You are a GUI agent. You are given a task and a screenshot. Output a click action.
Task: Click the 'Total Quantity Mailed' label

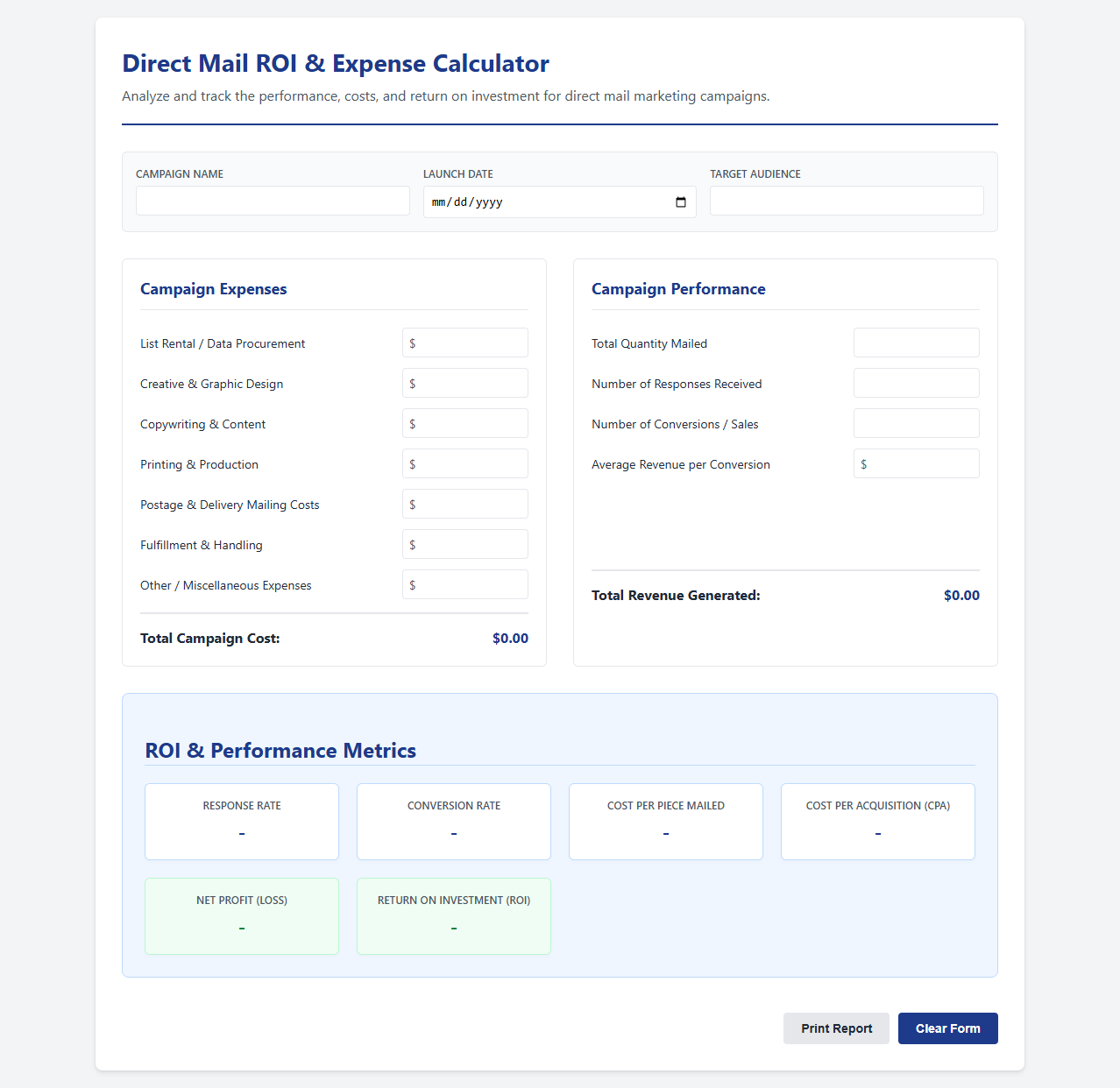pyautogui.click(x=649, y=343)
